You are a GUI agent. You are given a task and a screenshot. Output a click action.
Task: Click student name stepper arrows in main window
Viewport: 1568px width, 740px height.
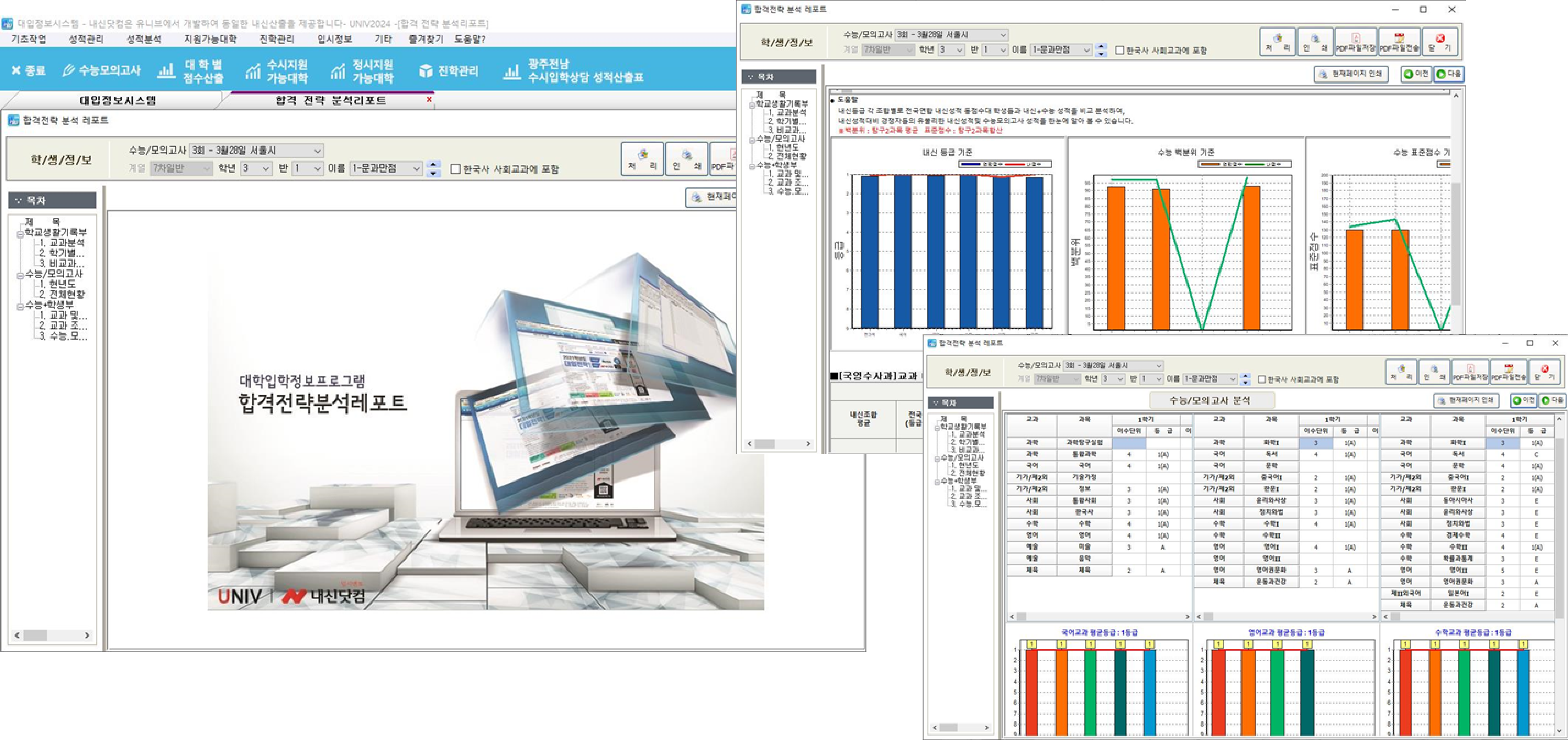(434, 169)
